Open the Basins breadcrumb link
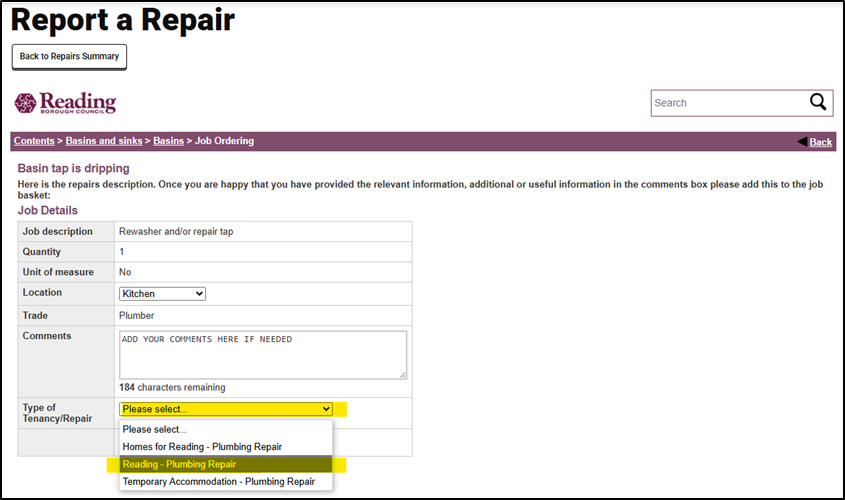The height and width of the screenshot is (500, 845). tap(168, 141)
